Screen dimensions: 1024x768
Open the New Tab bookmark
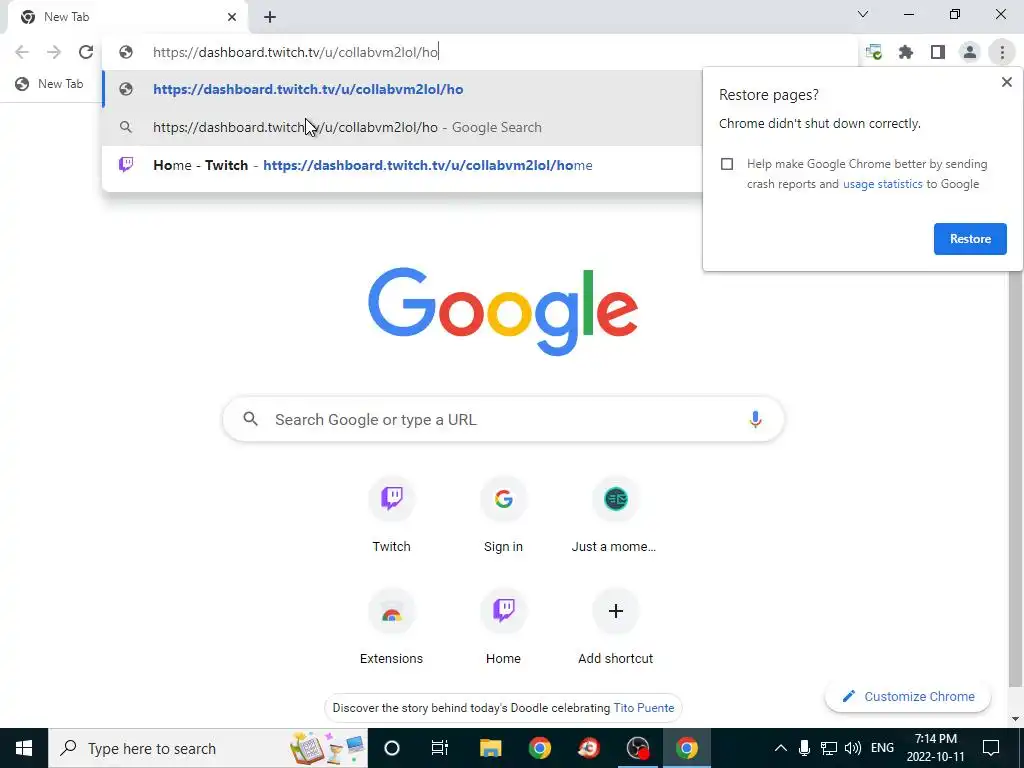[x=50, y=84]
